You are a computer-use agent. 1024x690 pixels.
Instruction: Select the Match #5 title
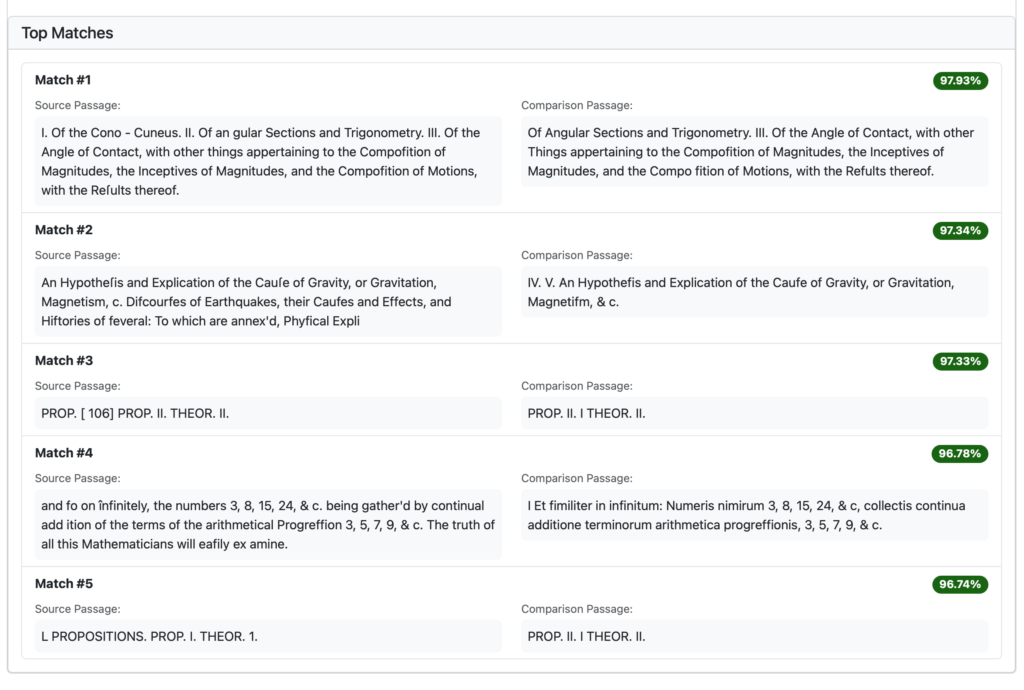pos(63,584)
